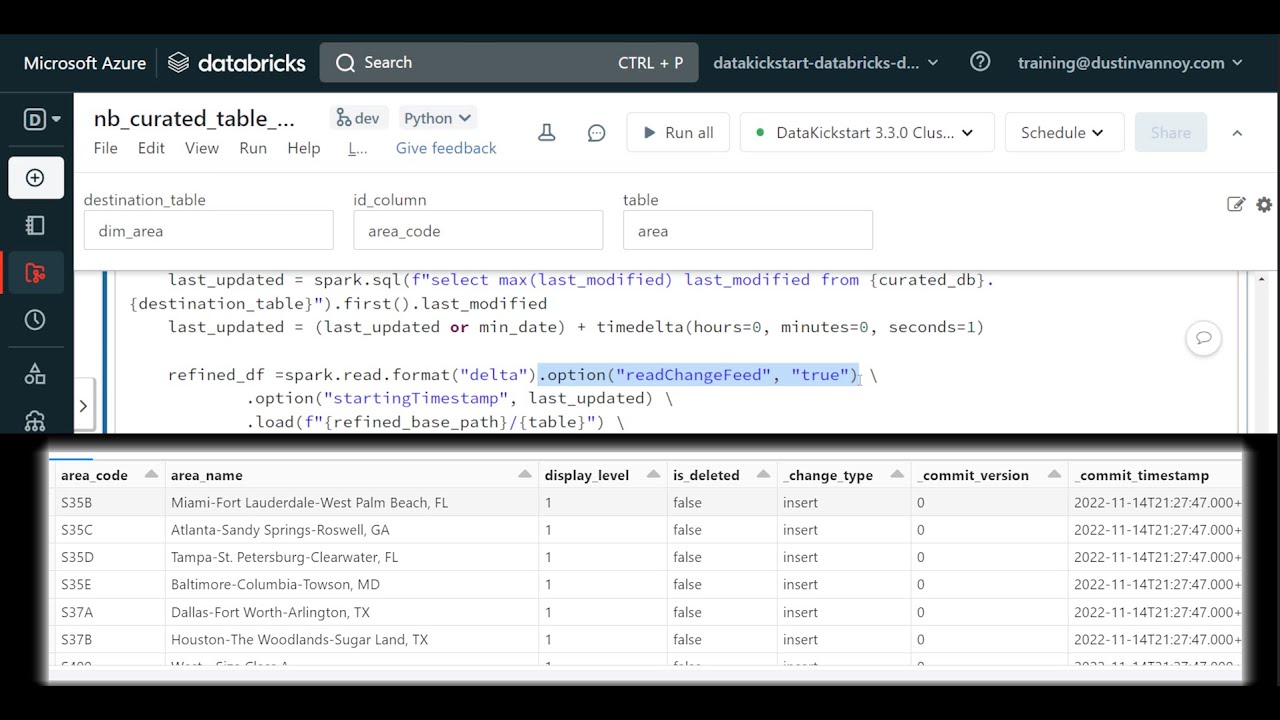Click the edit widgets pencil icon

pos(1236,204)
